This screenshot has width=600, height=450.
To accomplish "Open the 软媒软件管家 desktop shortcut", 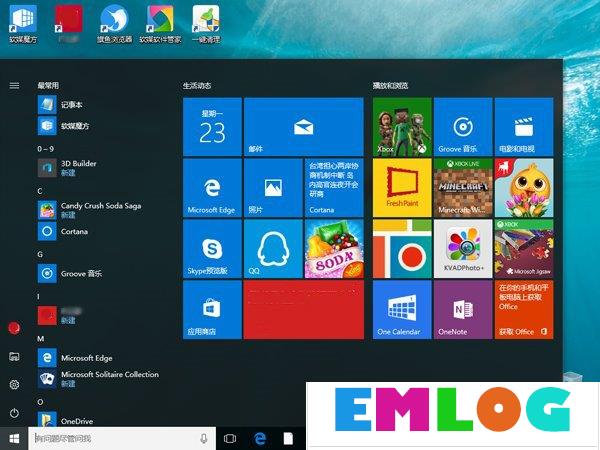I will [x=160, y=23].
